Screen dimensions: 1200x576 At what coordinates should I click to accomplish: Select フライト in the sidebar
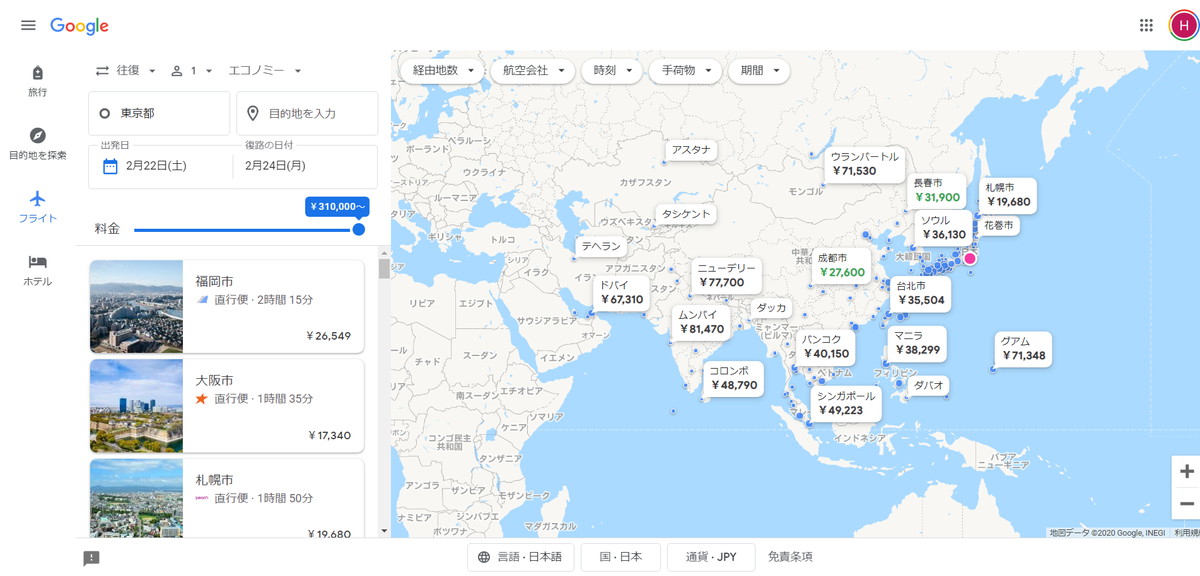pyautogui.click(x=38, y=207)
